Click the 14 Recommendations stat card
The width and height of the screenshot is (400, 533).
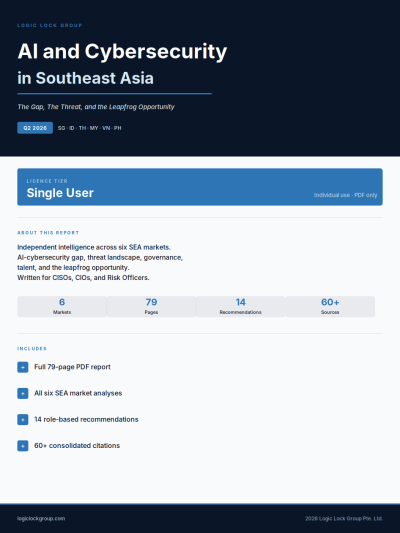tap(241, 306)
